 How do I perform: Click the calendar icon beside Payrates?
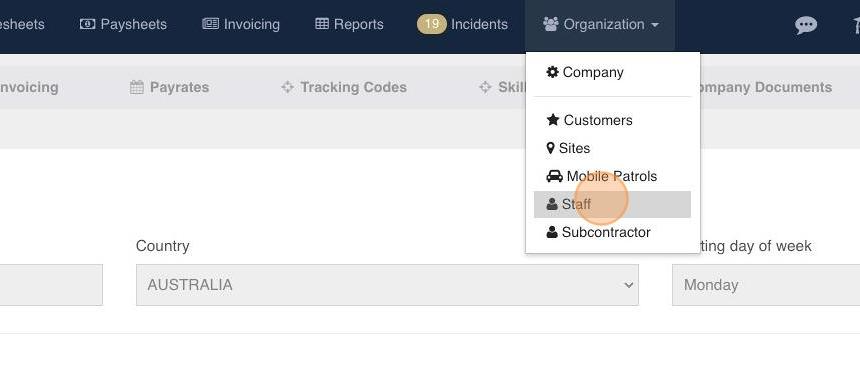(x=137, y=87)
